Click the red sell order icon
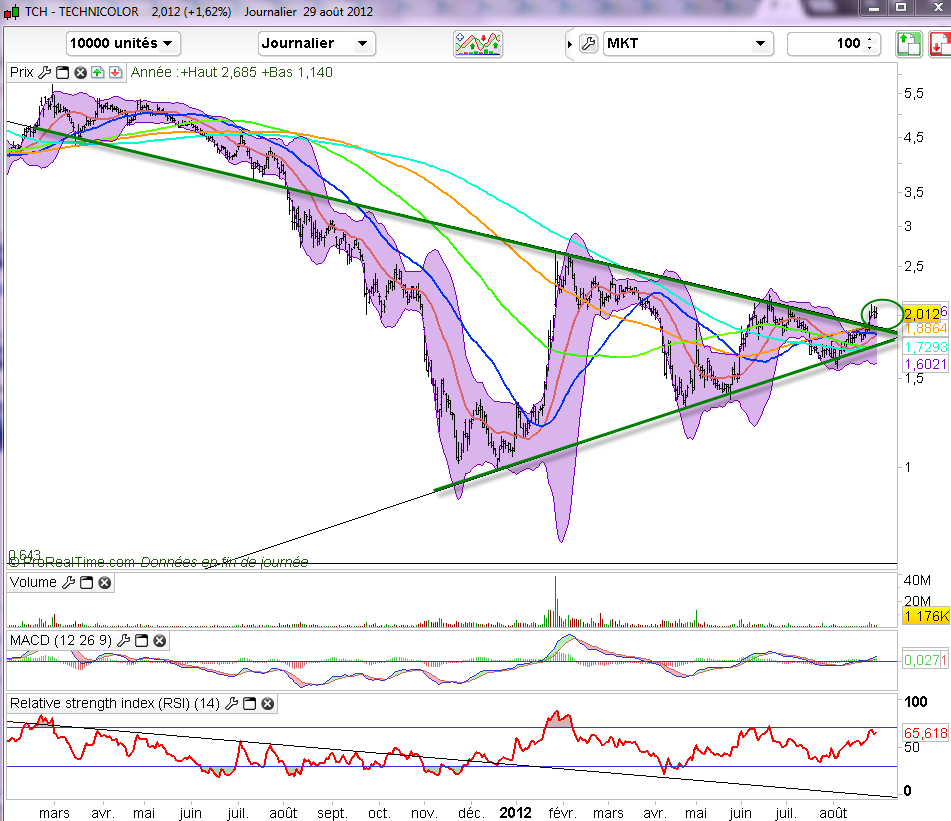Screen dimensions: 951x821 point(936,44)
